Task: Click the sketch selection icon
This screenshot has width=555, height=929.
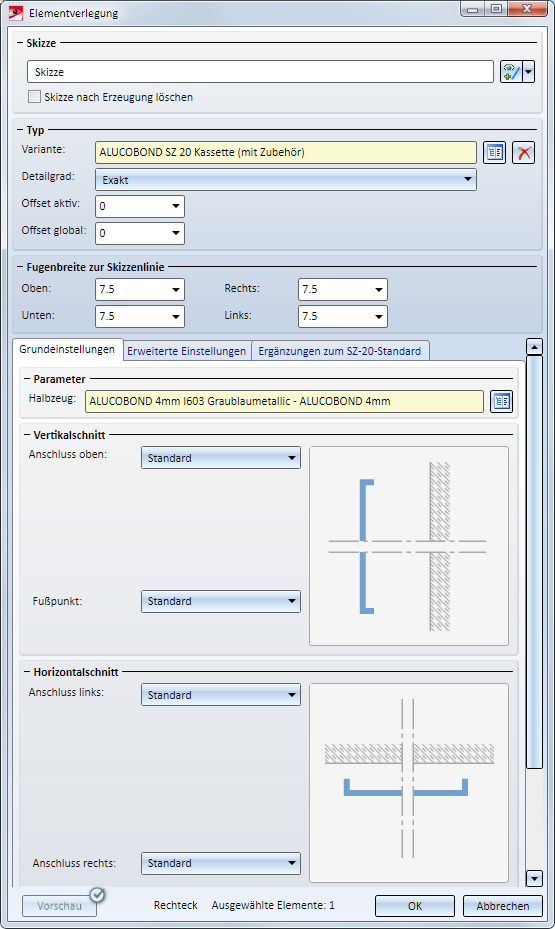Action: (511, 72)
